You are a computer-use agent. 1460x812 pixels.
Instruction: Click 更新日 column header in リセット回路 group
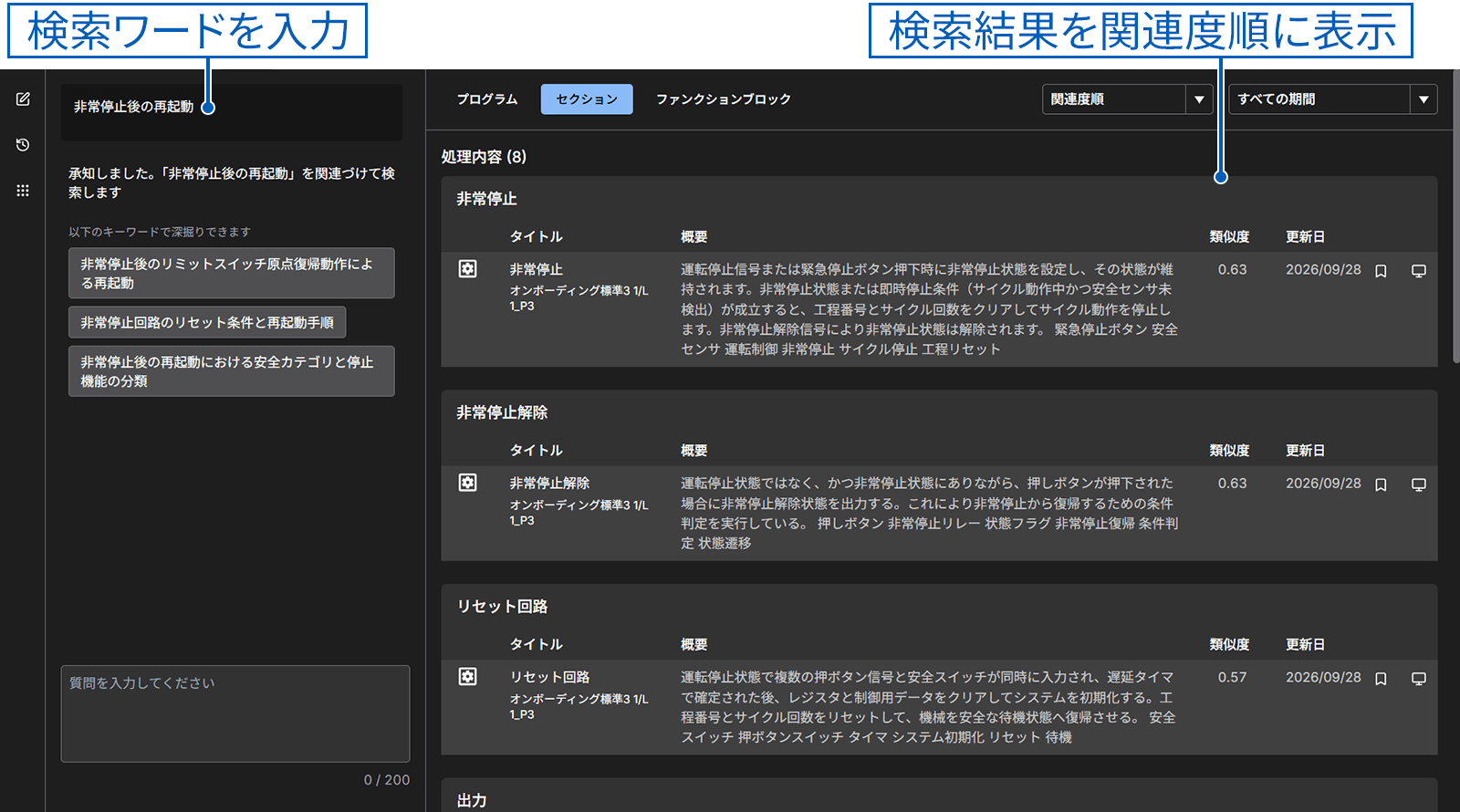pos(1306,645)
